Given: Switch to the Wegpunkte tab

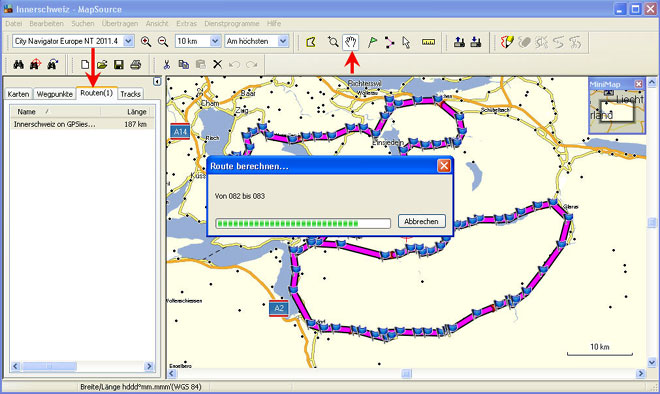Looking at the screenshot, I should tap(54, 94).
